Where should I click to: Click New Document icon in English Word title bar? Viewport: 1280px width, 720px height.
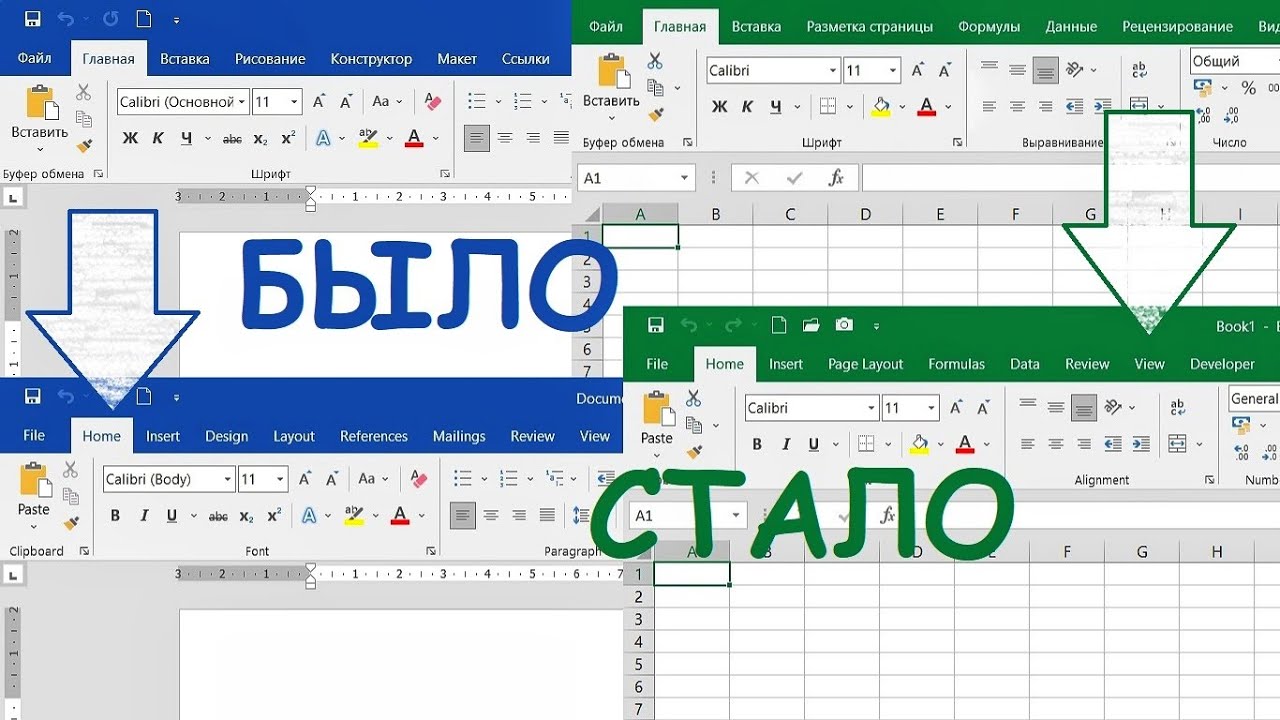(144, 397)
